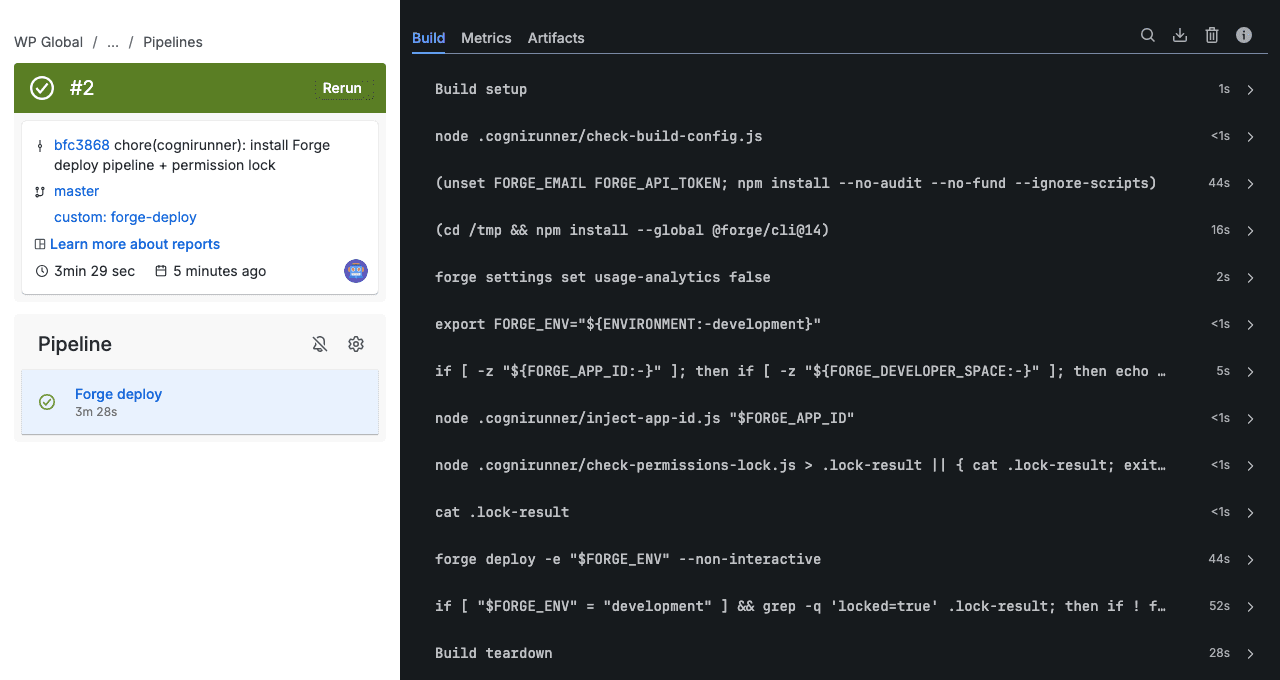Viewport: 1280px width, 680px height.
Task: Click 'forge settings set usage-analytics false' text
Action: click(x=603, y=277)
